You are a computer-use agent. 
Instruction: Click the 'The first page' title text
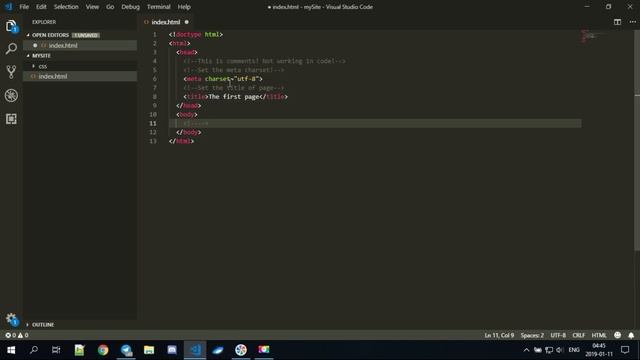click(x=234, y=97)
